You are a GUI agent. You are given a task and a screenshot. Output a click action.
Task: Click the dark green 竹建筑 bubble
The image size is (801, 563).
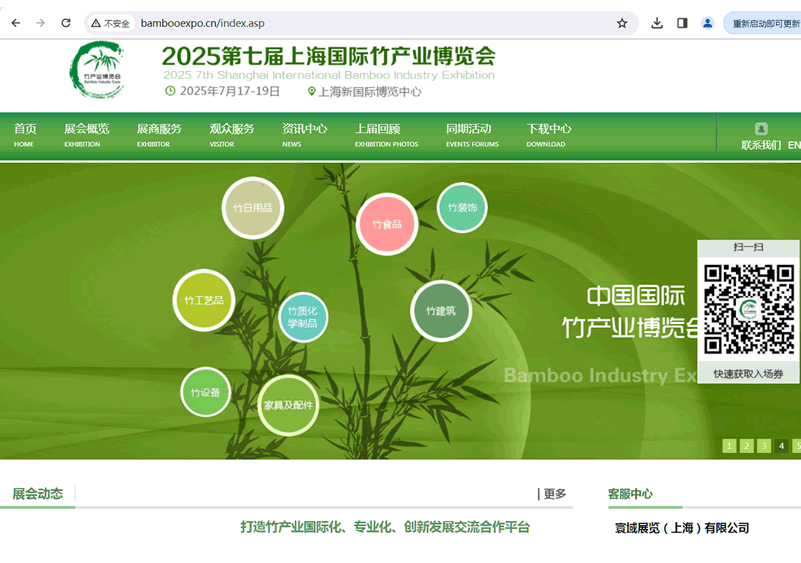(441, 311)
